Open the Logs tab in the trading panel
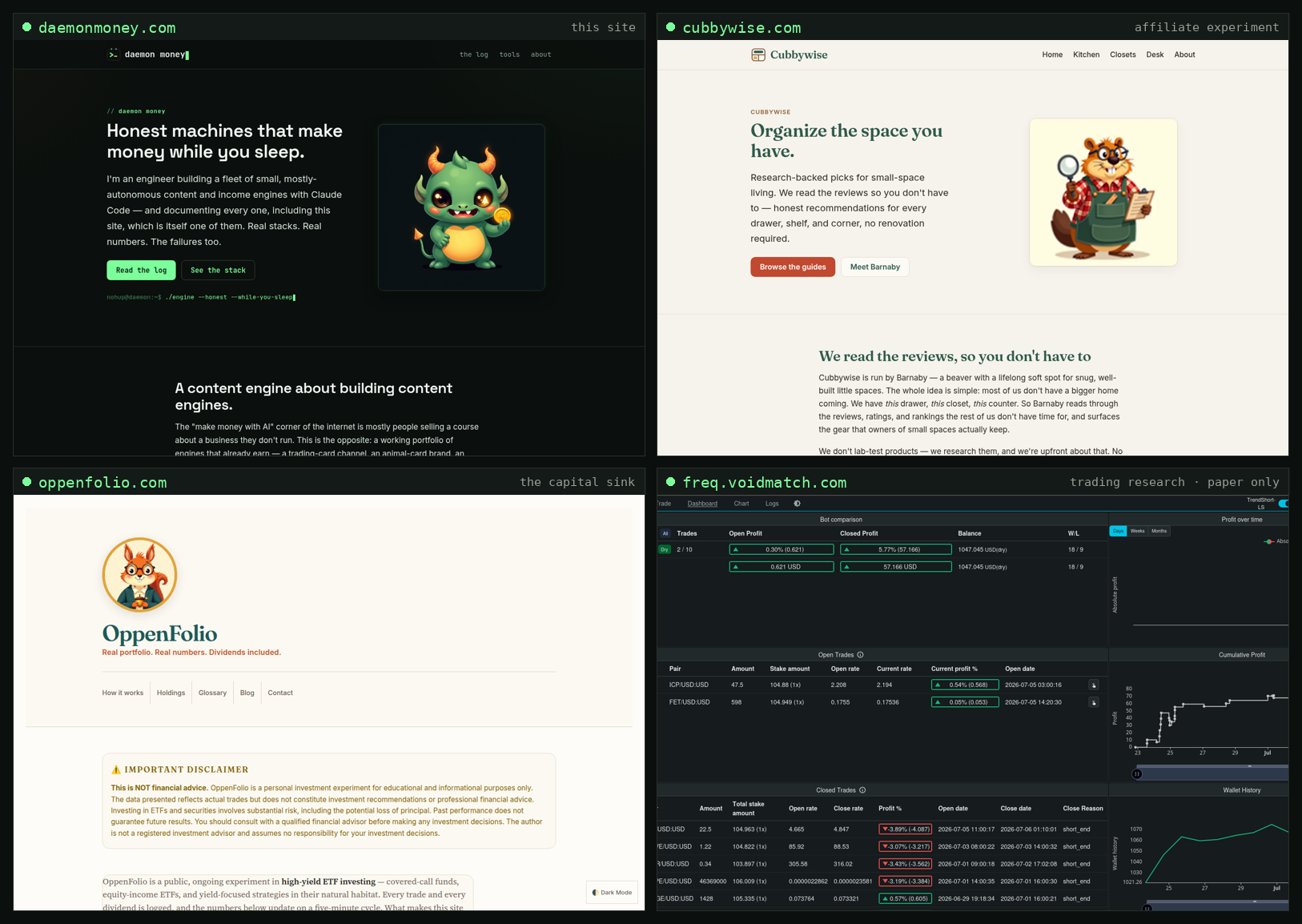 (x=772, y=504)
